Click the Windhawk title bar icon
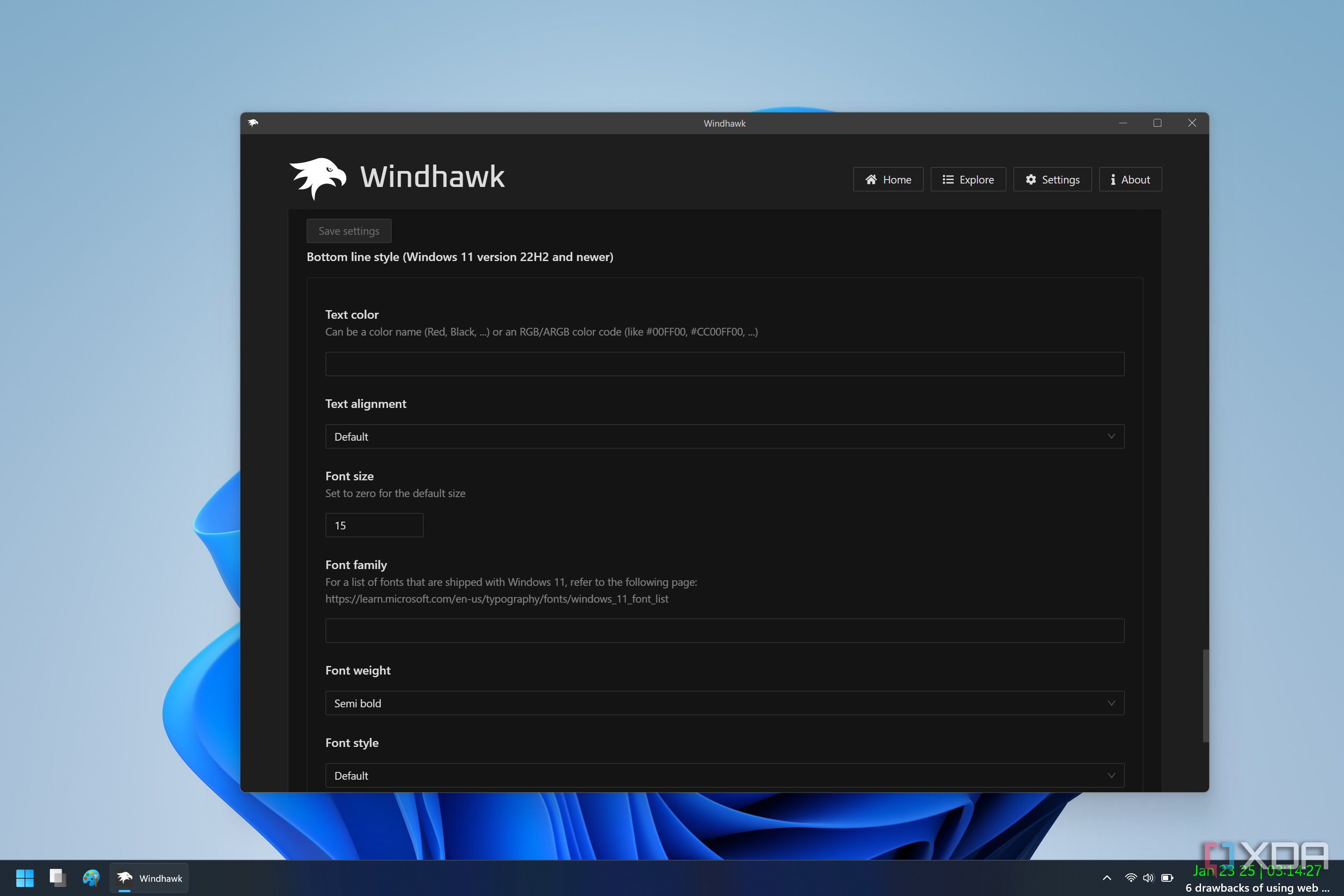Image resolution: width=1344 pixels, height=896 pixels. pos(253,123)
